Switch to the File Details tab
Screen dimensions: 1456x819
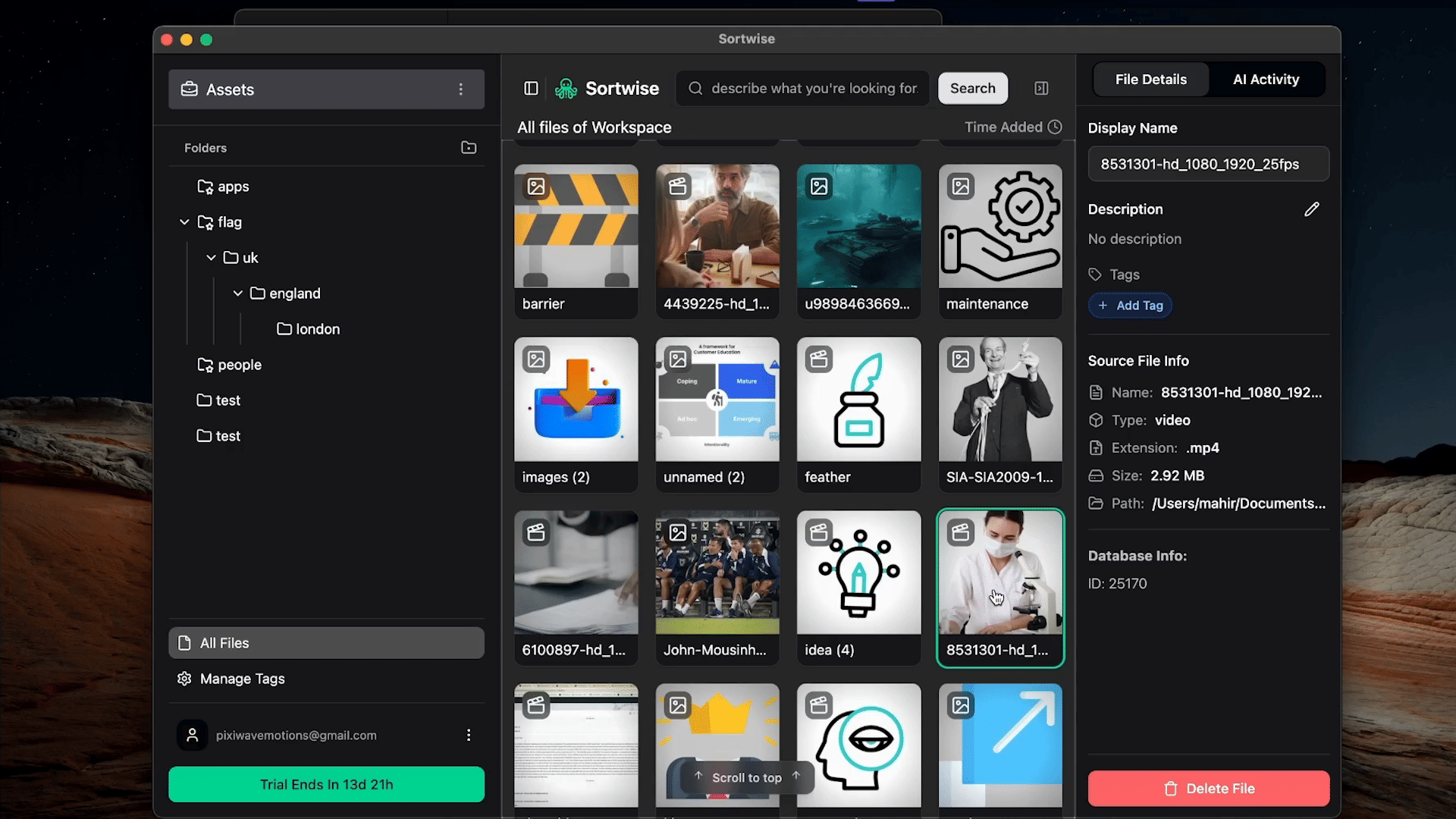1150,80
